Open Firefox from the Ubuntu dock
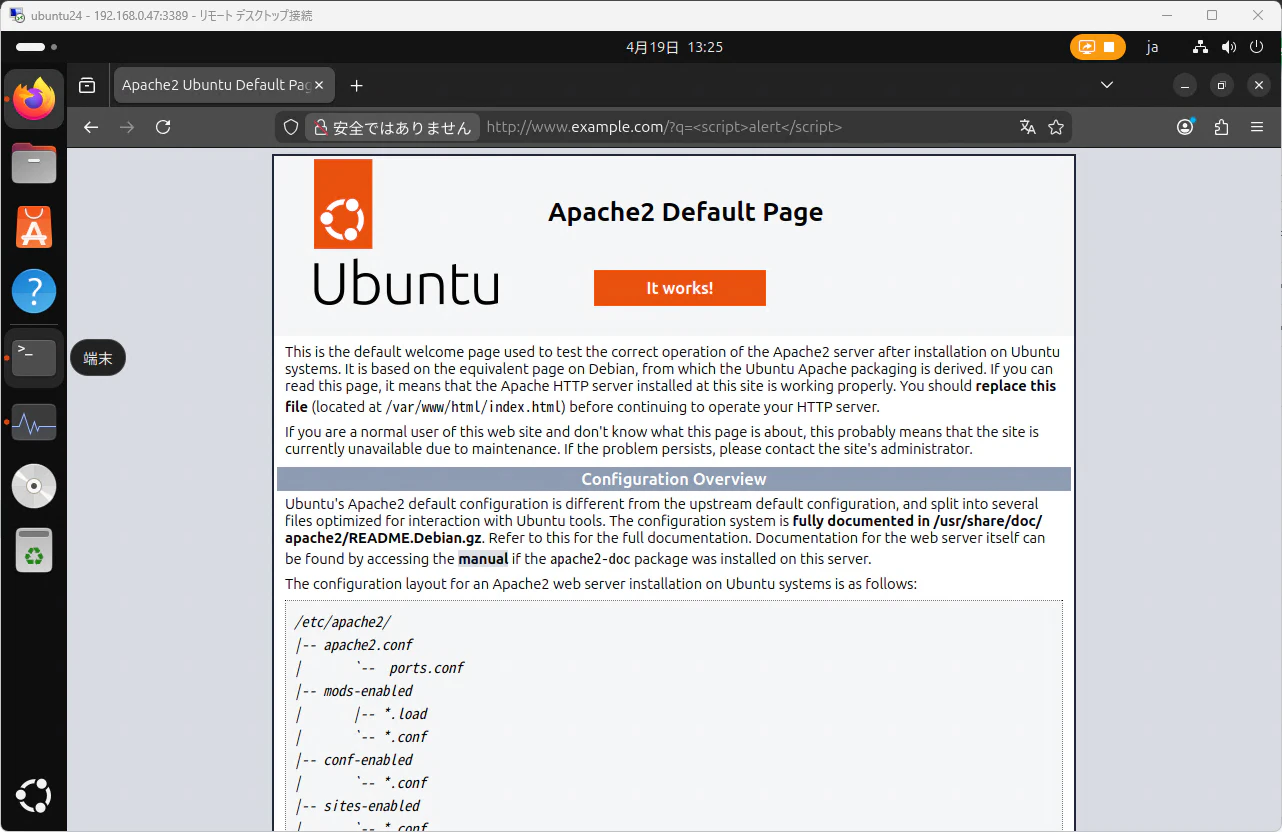The height and width of the screenshot is (832, 1282). click(34, 99)
